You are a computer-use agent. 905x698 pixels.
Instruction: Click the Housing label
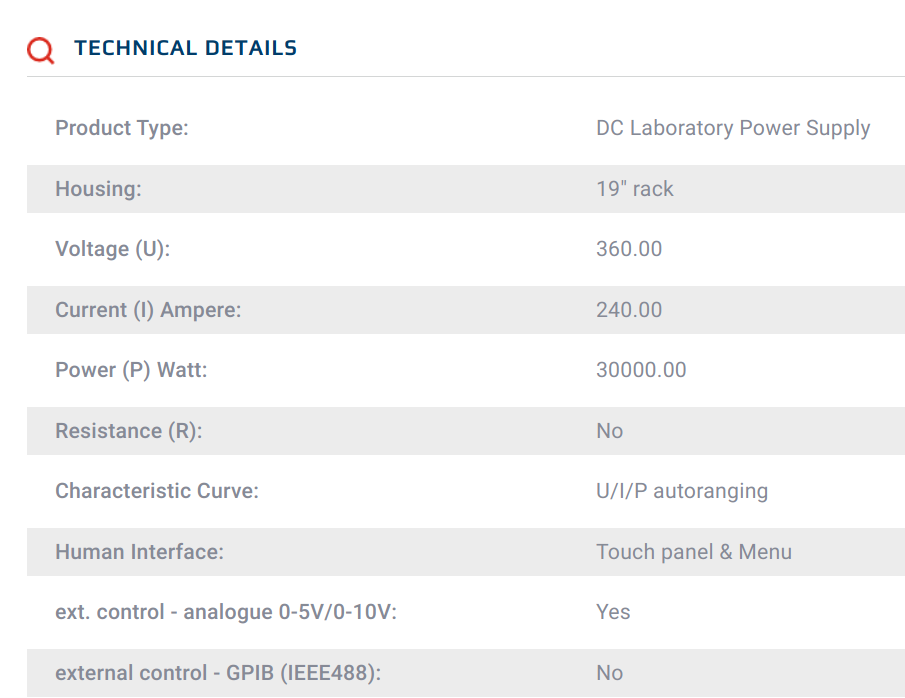pyautogui.click(x=98, y=189)
